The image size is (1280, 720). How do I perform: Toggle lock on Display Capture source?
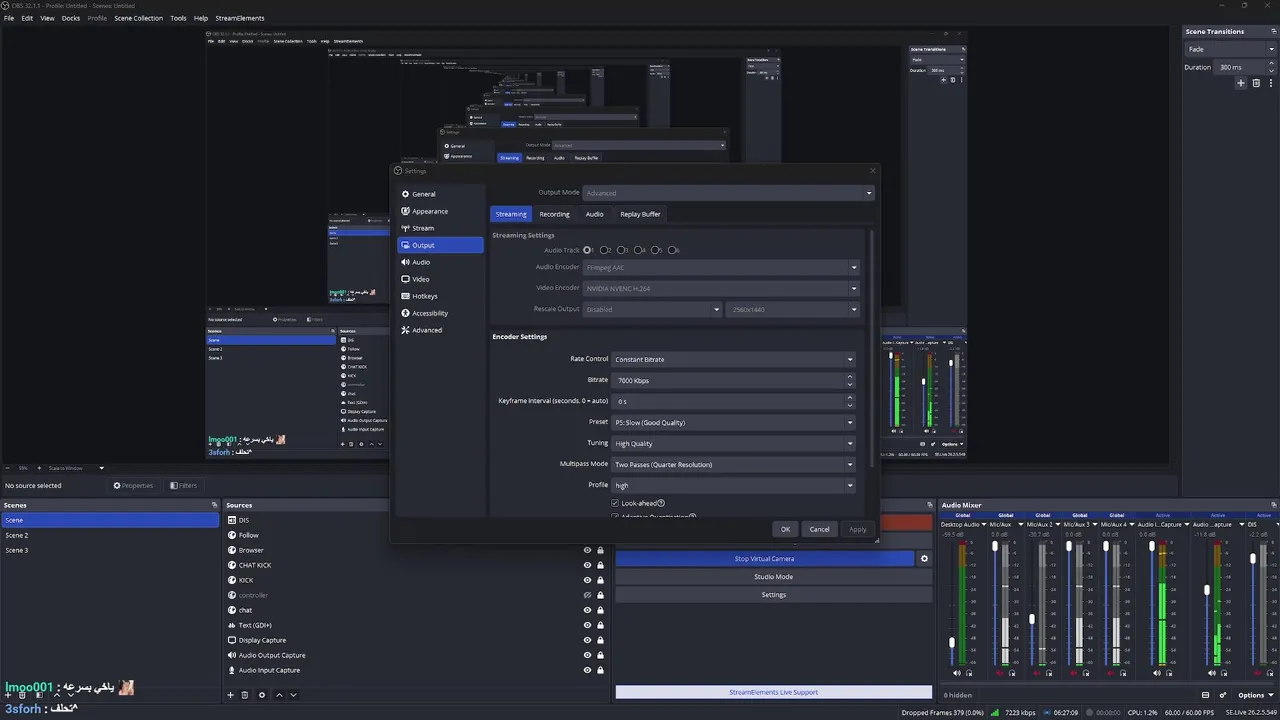(600, 640)
